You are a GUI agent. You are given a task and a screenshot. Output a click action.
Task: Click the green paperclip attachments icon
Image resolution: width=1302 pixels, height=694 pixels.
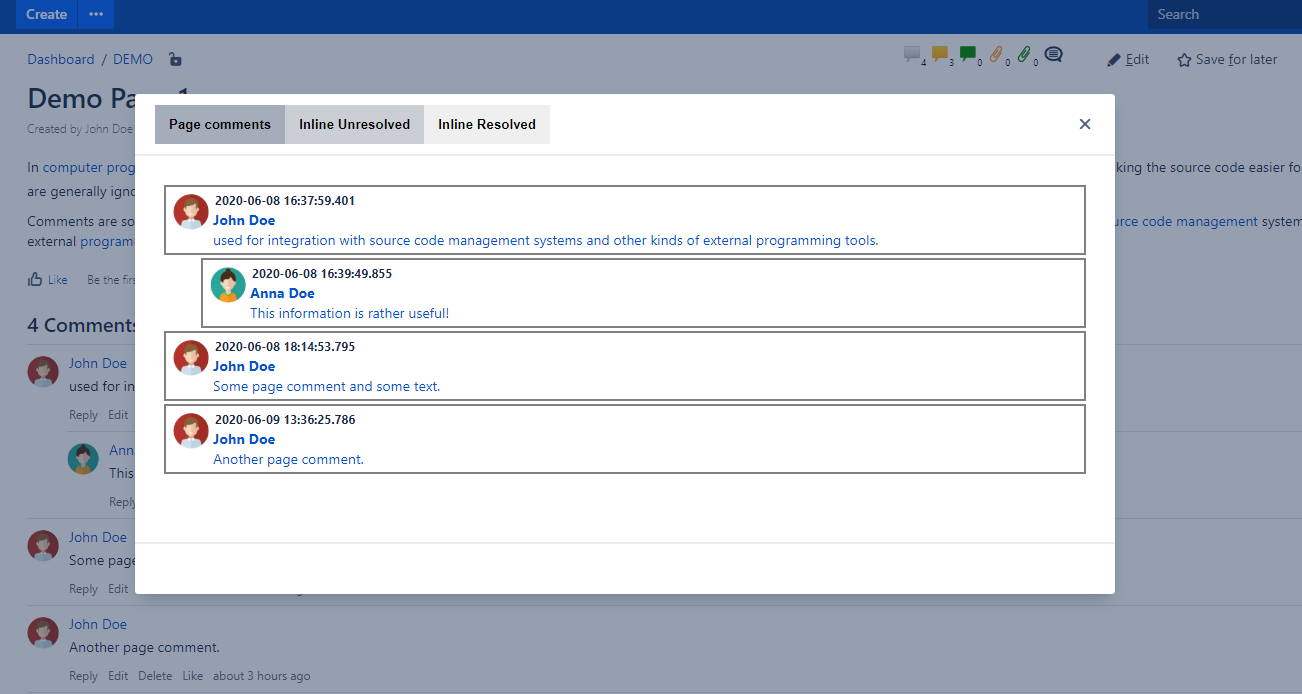coord(1023,54)
